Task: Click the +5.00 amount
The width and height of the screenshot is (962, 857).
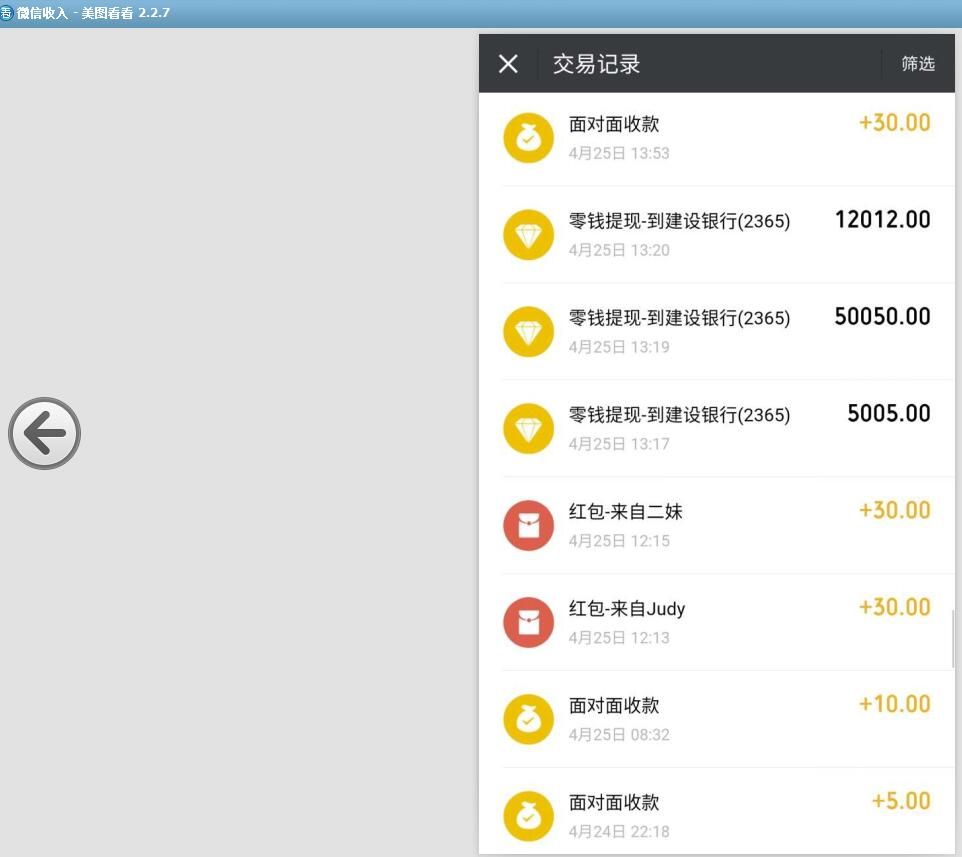Action: (x=901, y=801)
